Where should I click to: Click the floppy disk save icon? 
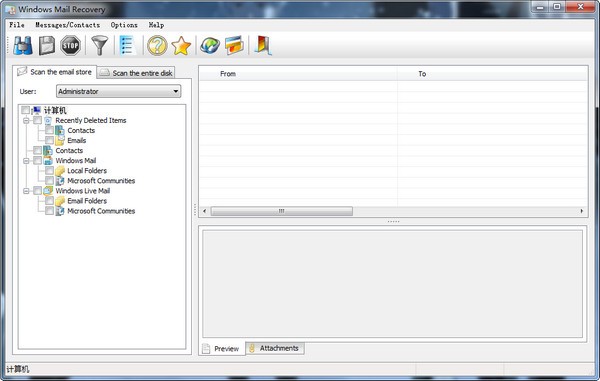(x=47, y=46)
